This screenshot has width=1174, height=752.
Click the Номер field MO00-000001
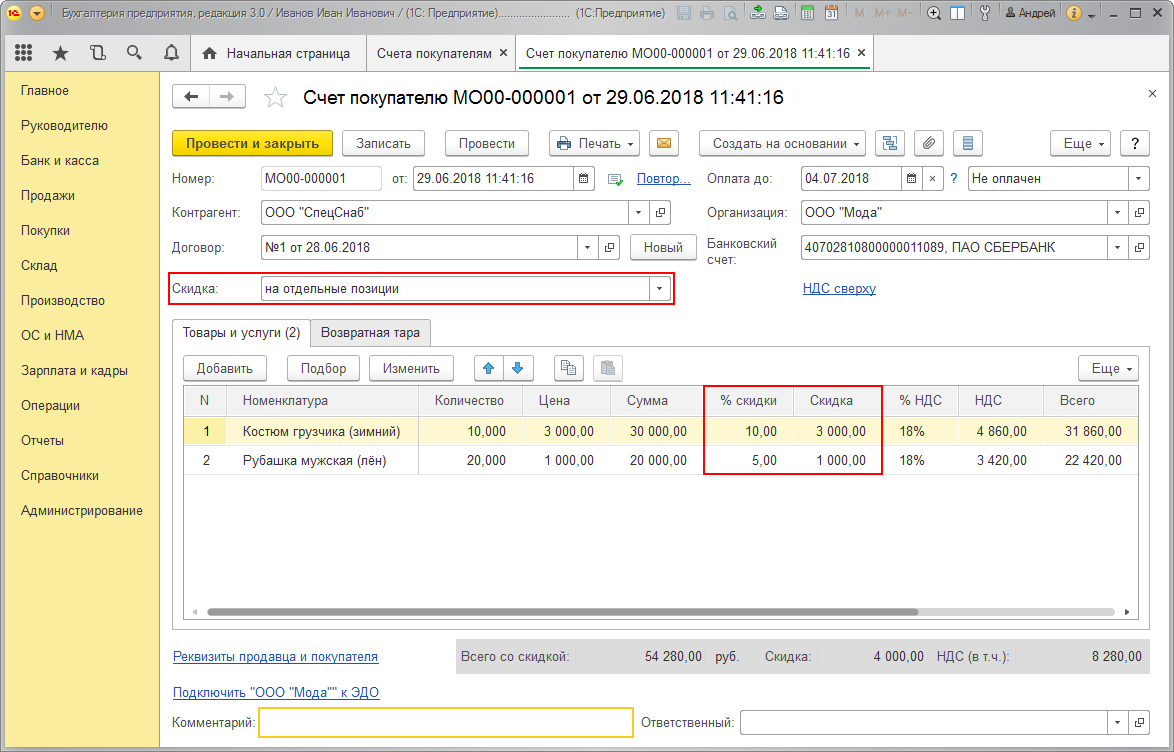pyautogui.click(x=321, y=178)
